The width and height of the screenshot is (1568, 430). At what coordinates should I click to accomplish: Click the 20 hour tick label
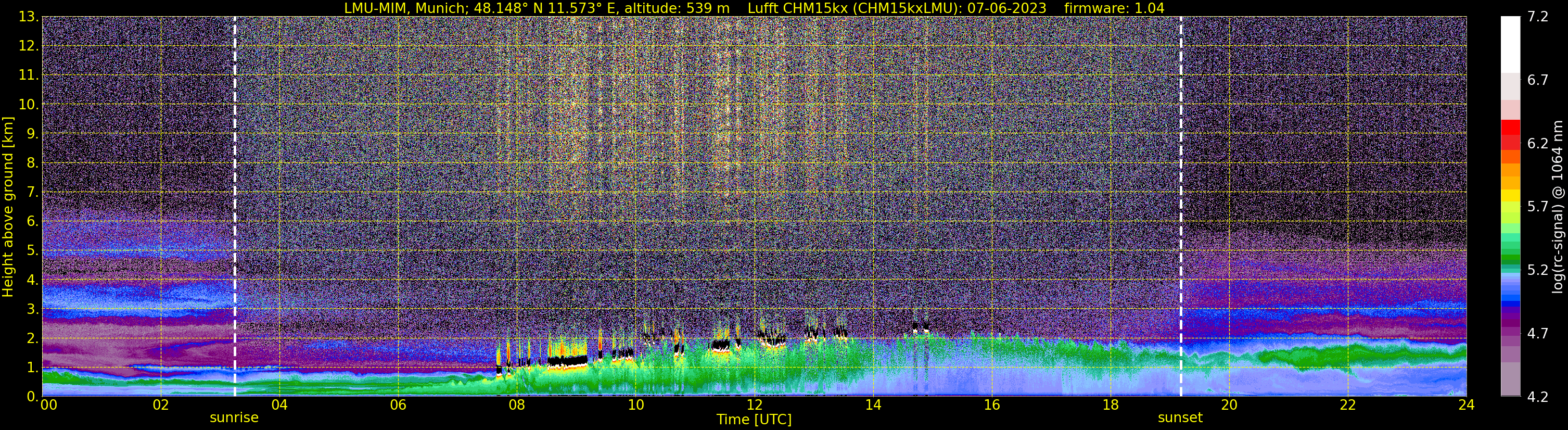click(1229, 405)
